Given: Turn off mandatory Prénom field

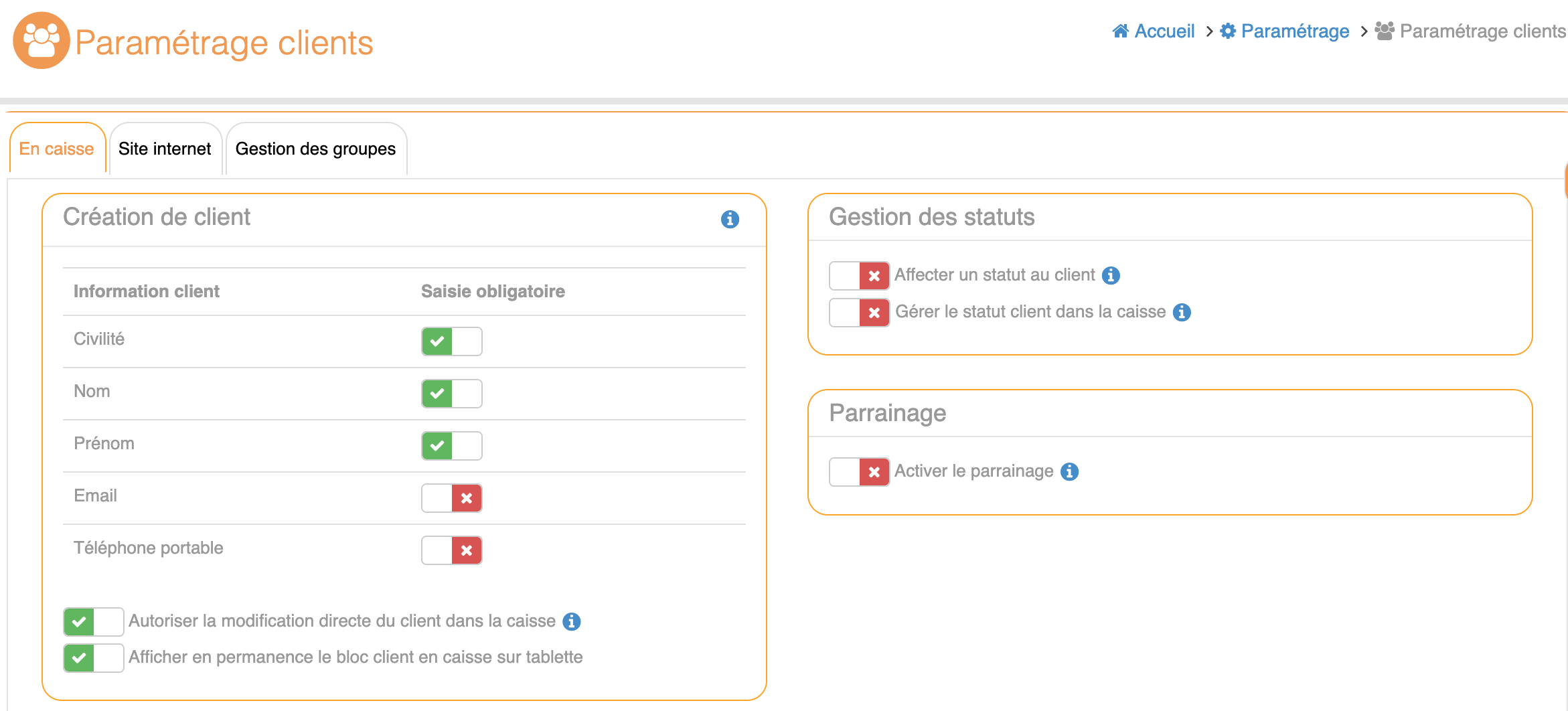Looking at the screenshot, I should point(451,446).
